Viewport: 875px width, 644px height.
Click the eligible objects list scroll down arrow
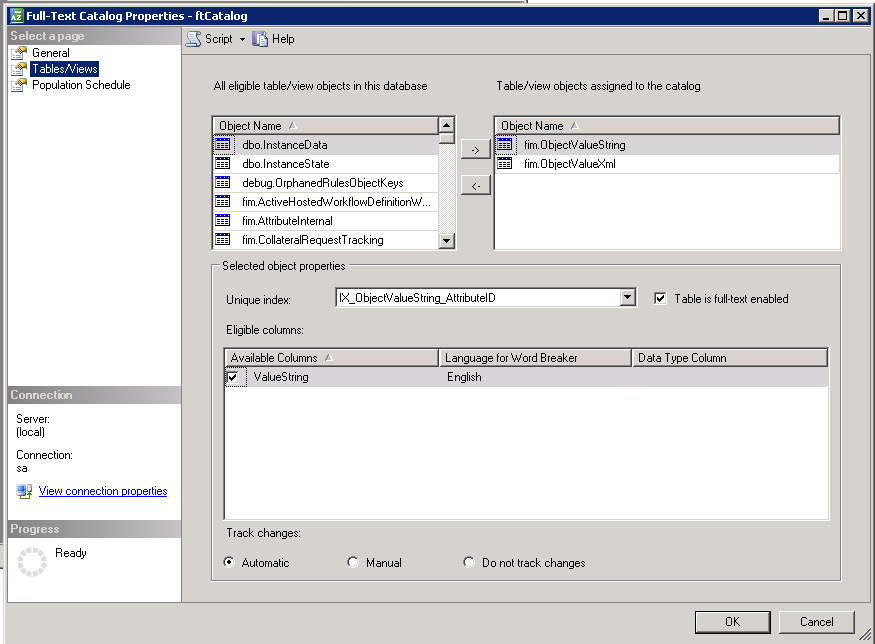[446, 241]
